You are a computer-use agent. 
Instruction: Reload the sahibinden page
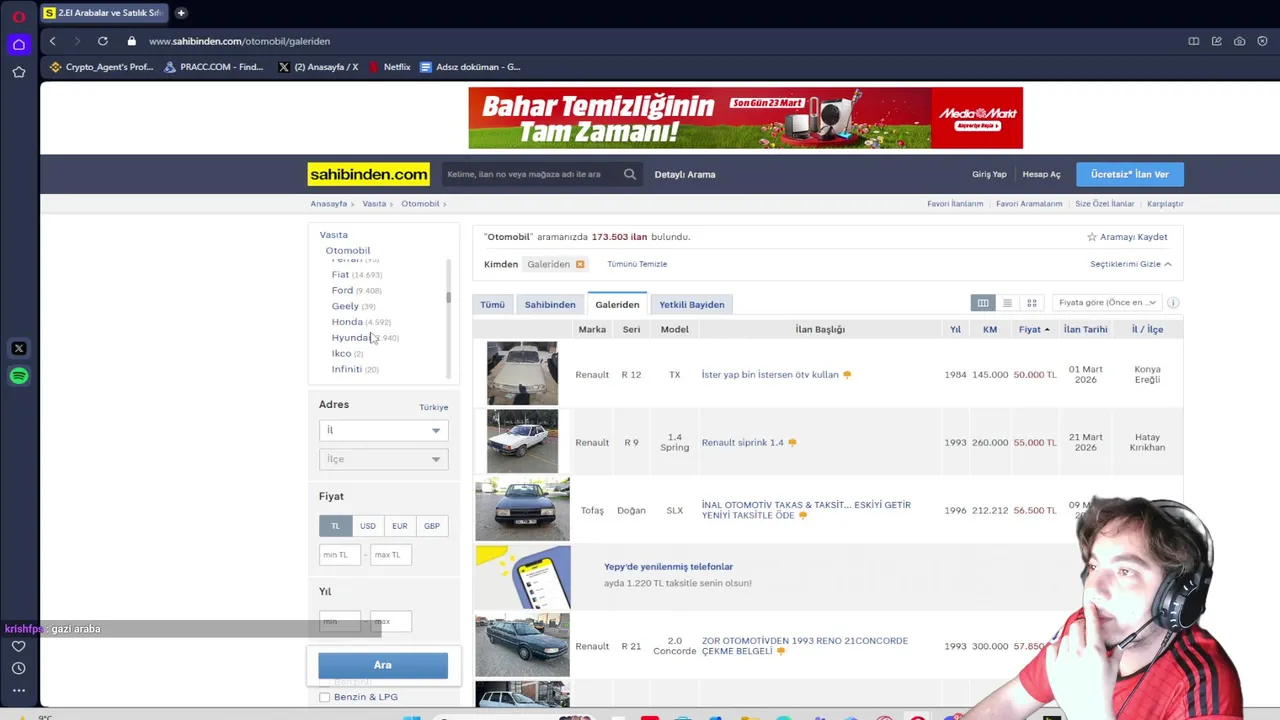click(102, 41)
